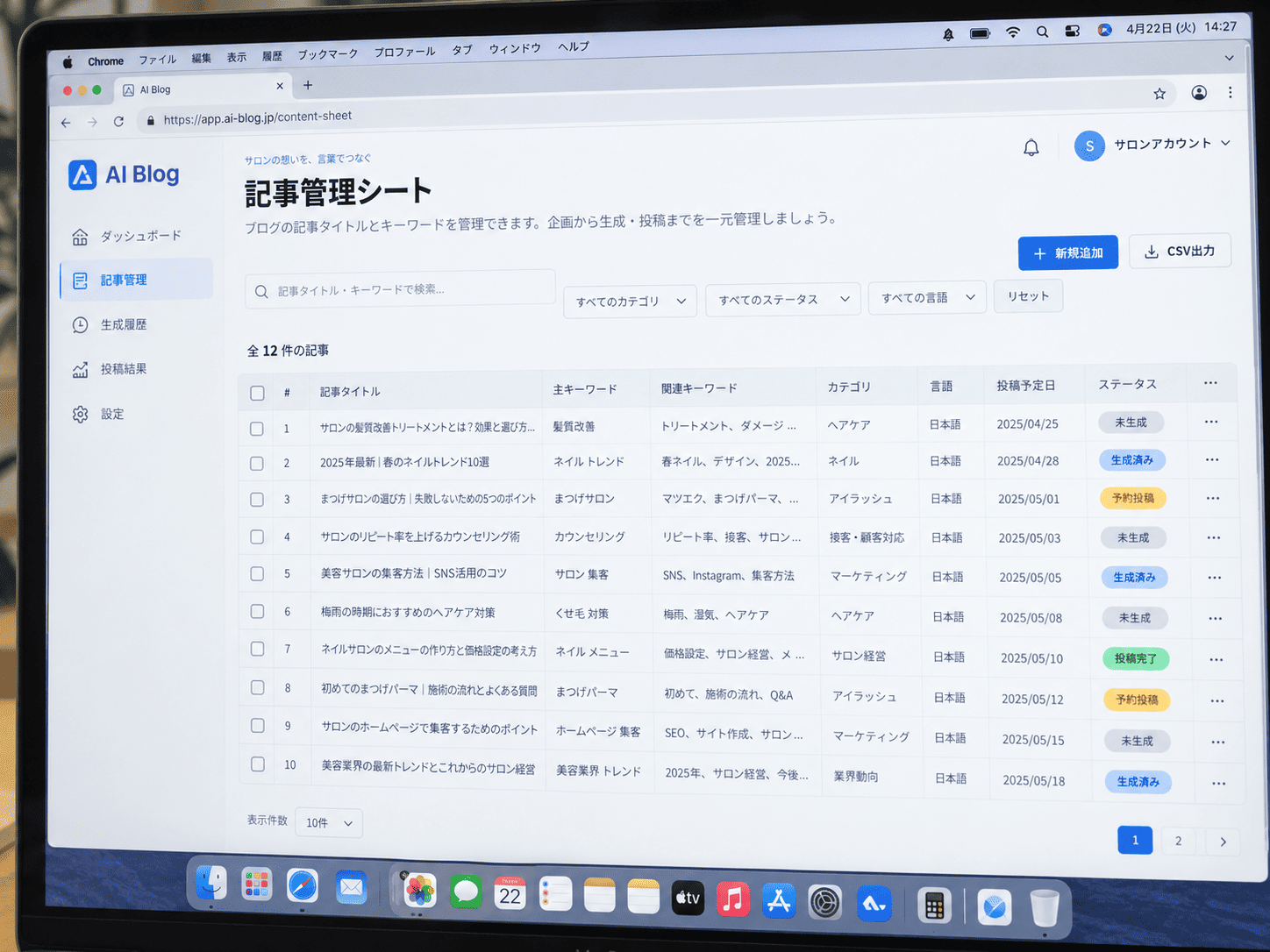Image resolution: width=1270 pixels, height=952 pixels.
Task: Open new browser tab
Action: point(308,85)
